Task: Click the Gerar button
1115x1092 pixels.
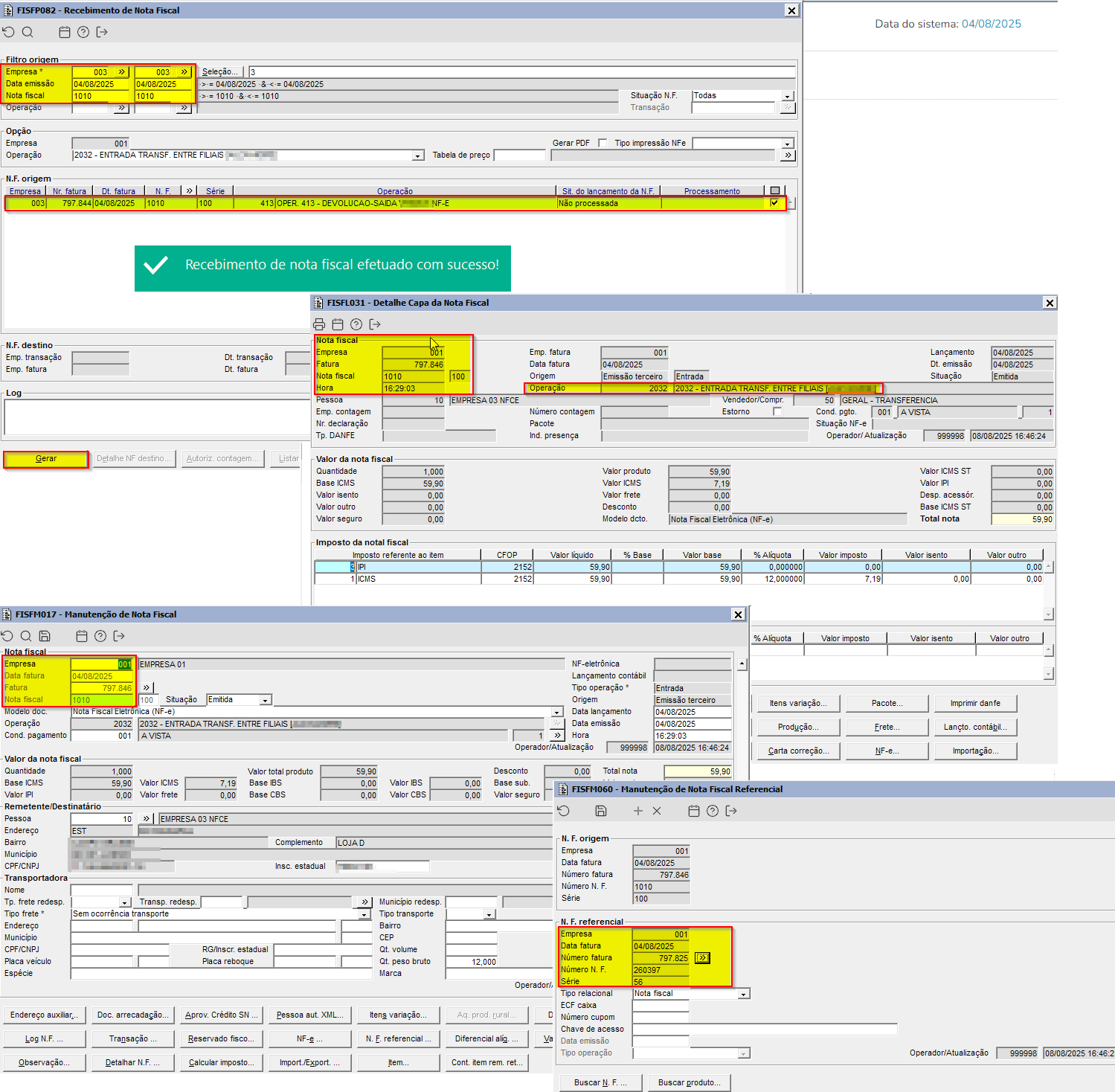Action: point(46,459)
